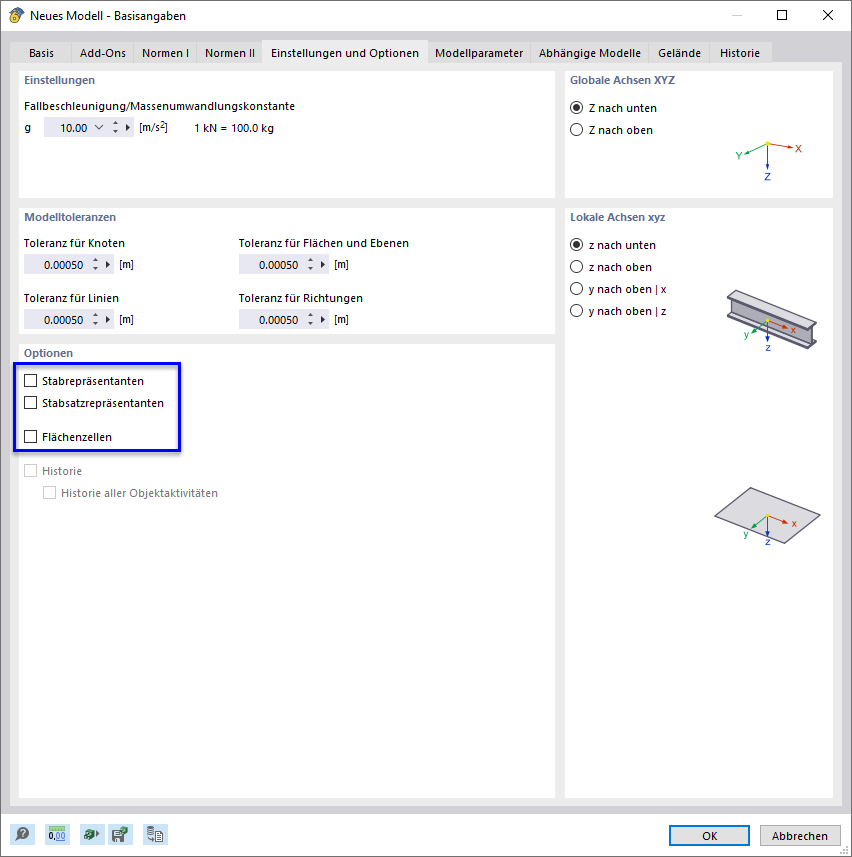Open the Modellparameter tab
This screenshot has height=857, width=852.
479,53
